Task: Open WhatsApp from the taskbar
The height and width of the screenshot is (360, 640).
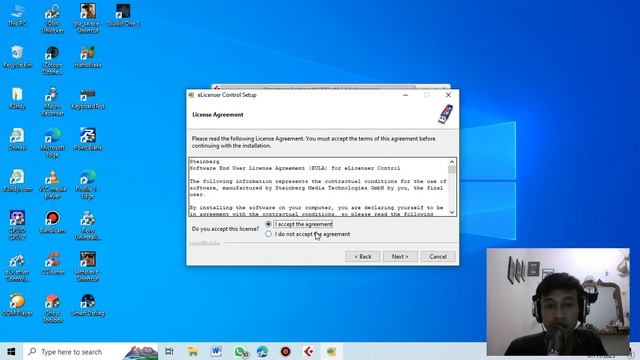Action: [x=240, y=351]
